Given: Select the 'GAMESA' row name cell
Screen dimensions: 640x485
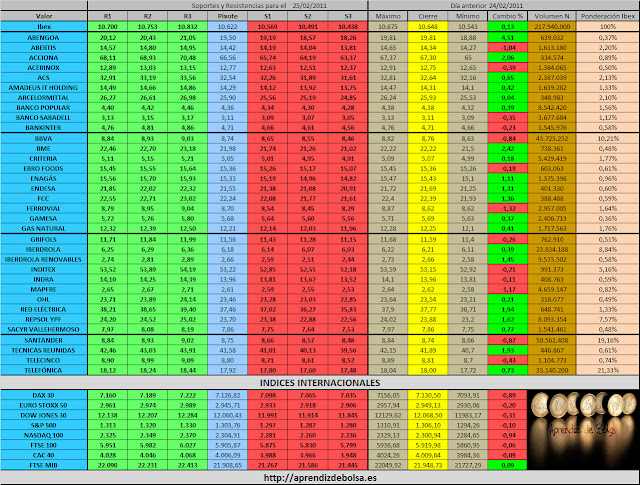Looking at the screenshot, I should pos(44,219).
